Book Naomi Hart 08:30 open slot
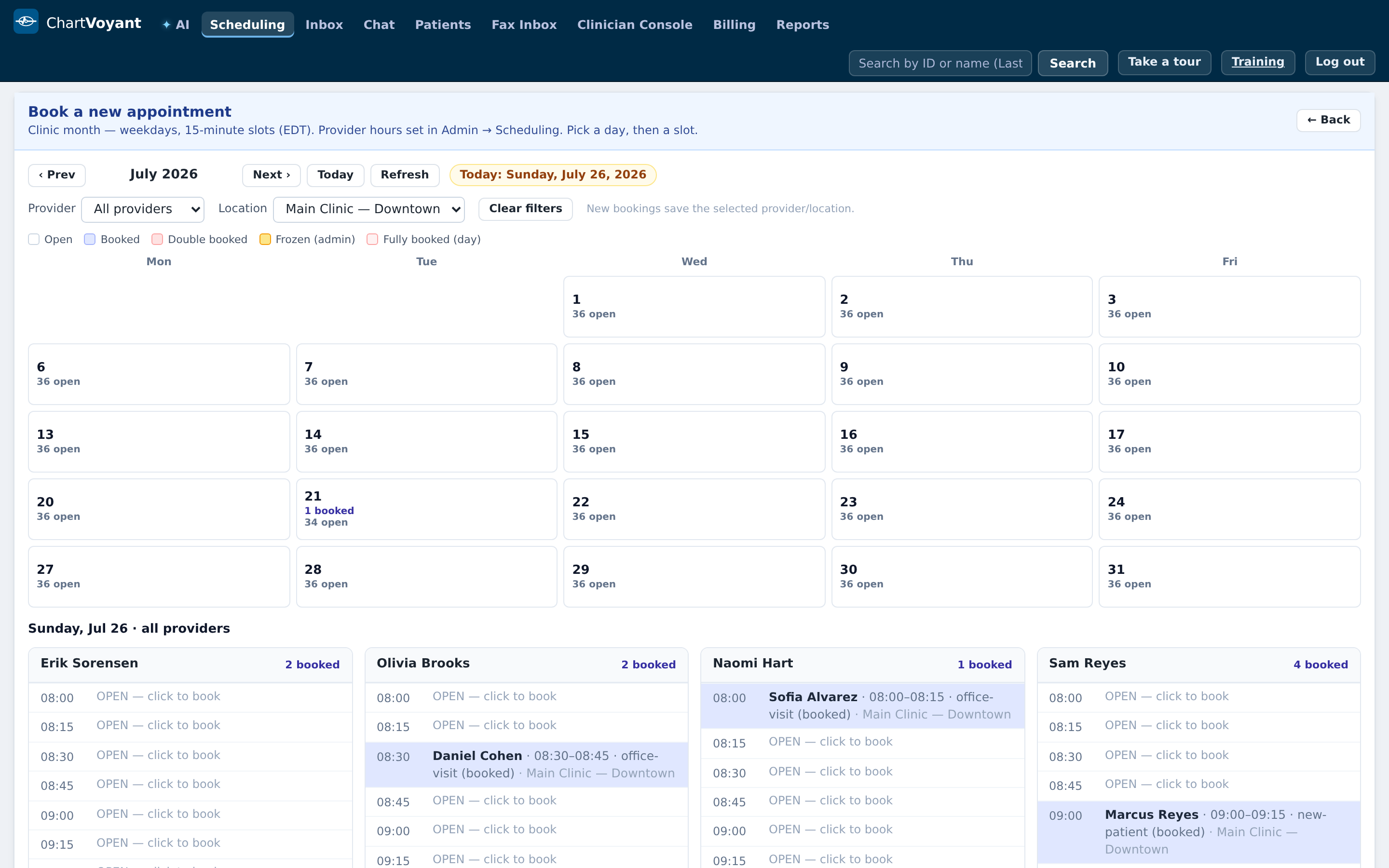Screen dimensions: 1389x868 tap(863, 773)
